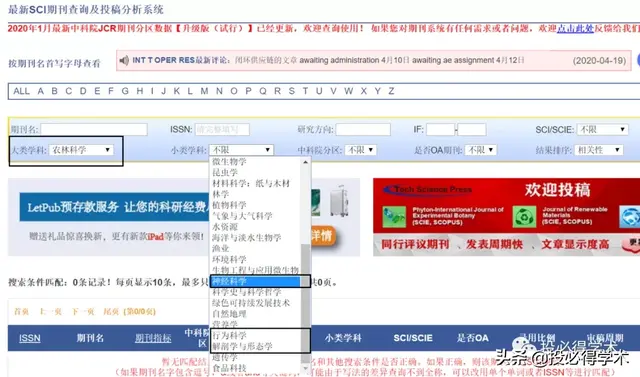640x377 pixels.
Task: Open the SCI/SCIE dropdown
Action: tap(602, 129)
